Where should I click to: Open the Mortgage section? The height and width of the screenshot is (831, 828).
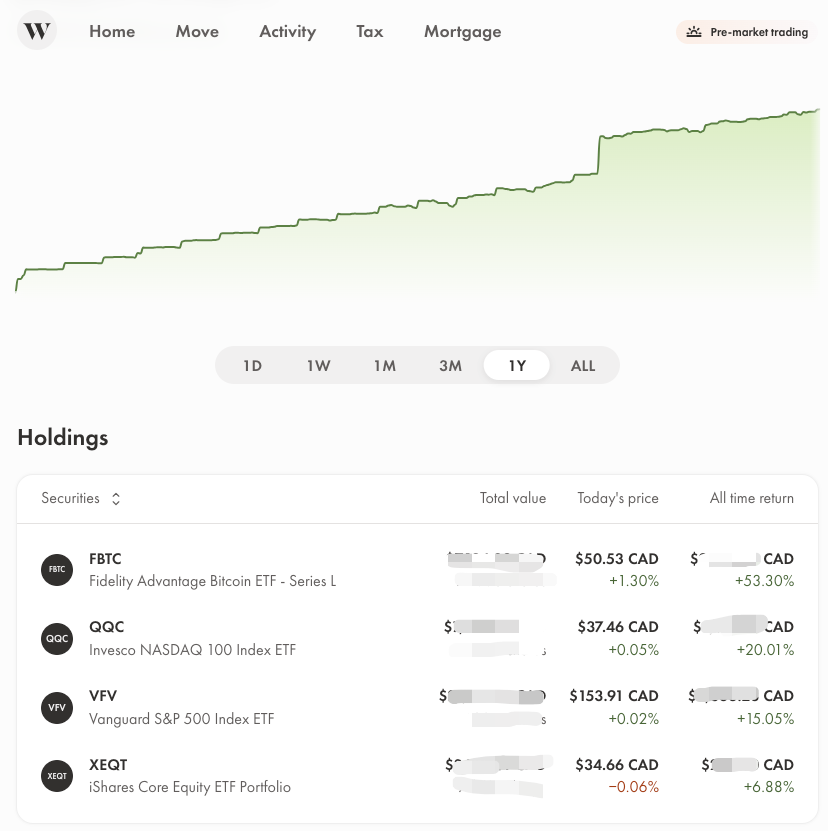(463, 31)
